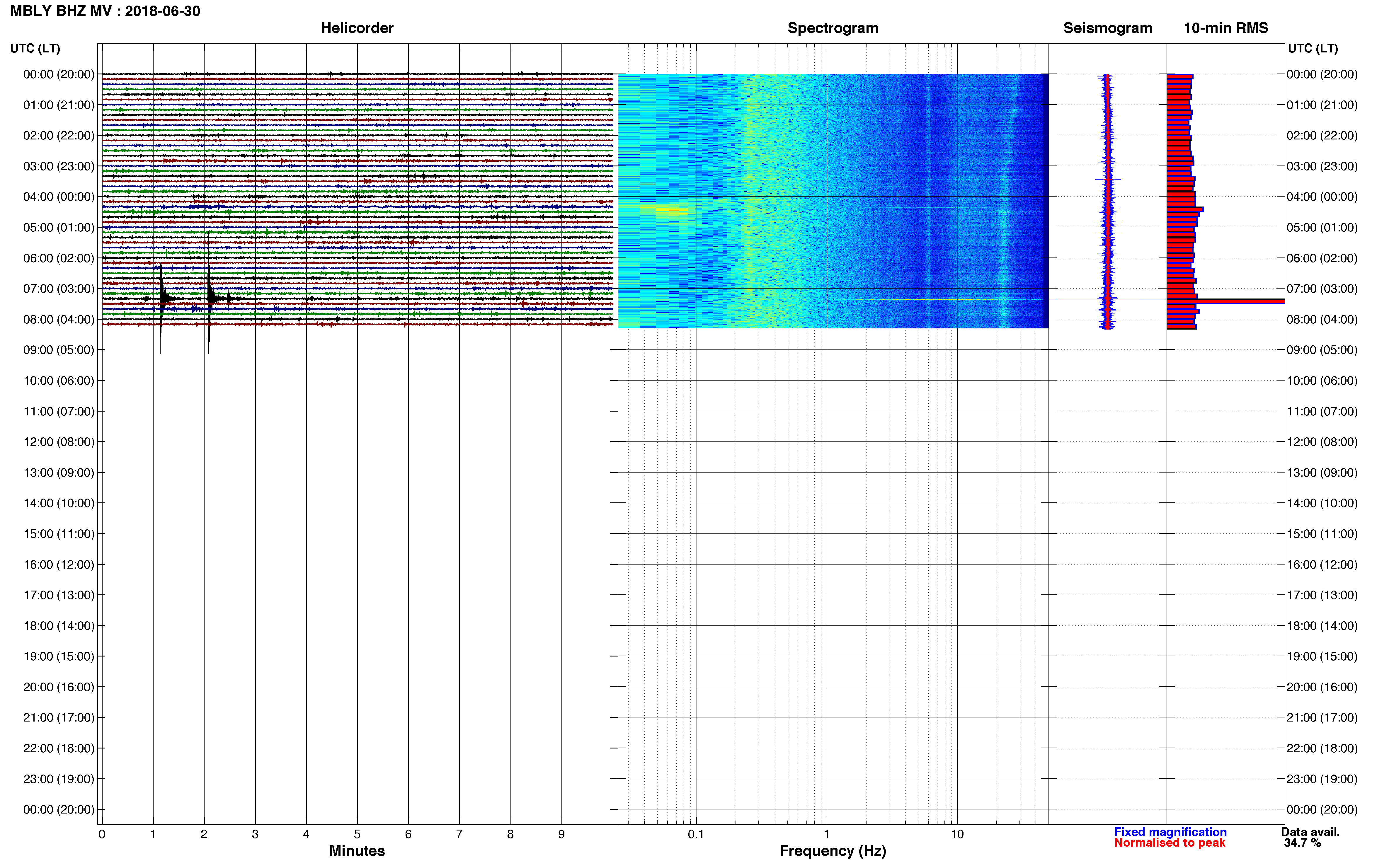Click left axis label '07:00 (03:00)'
The image size is (1389, 868).
[59, 289]
